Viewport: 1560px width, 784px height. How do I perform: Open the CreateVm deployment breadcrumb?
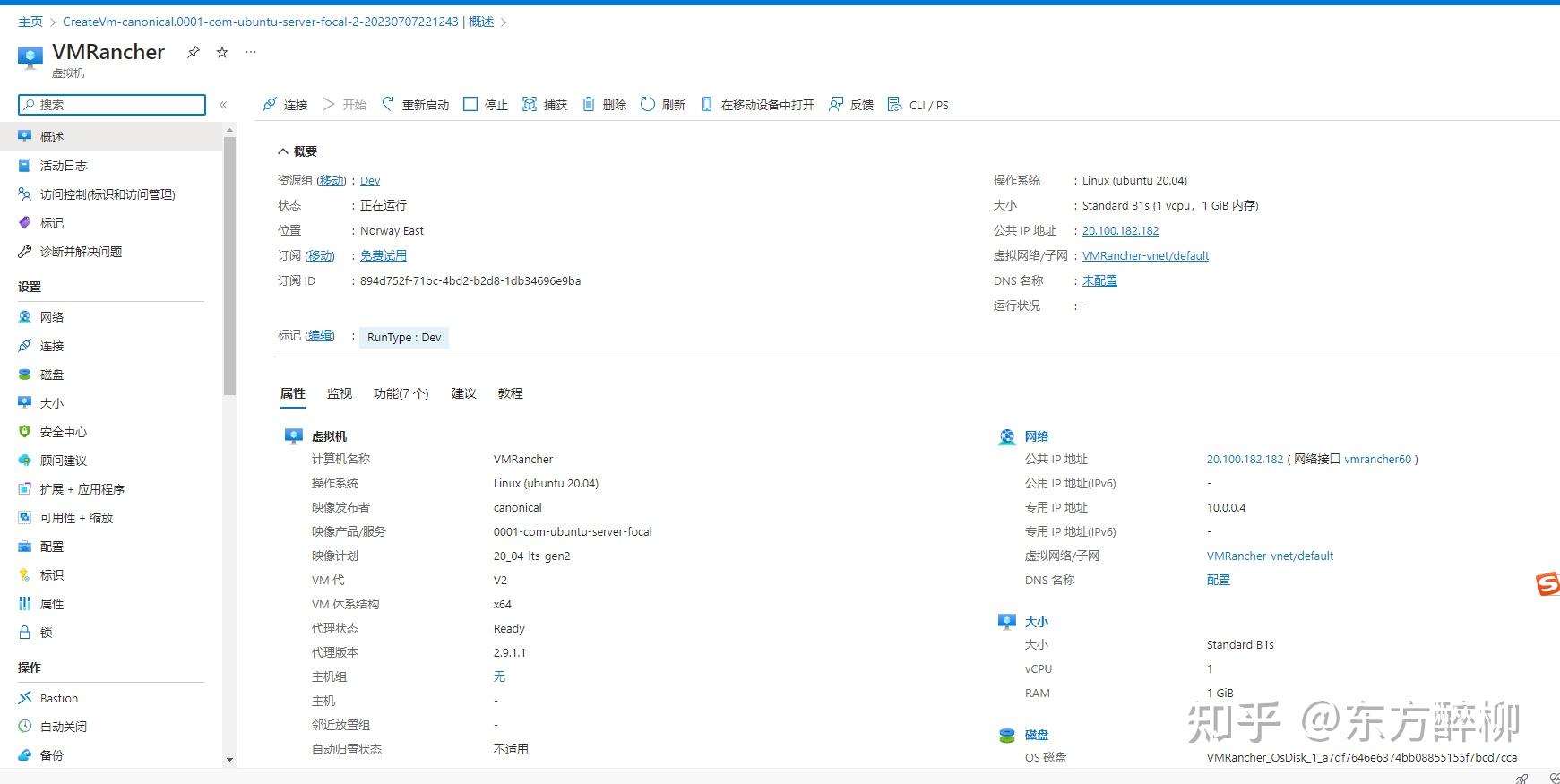click(278, 22)
